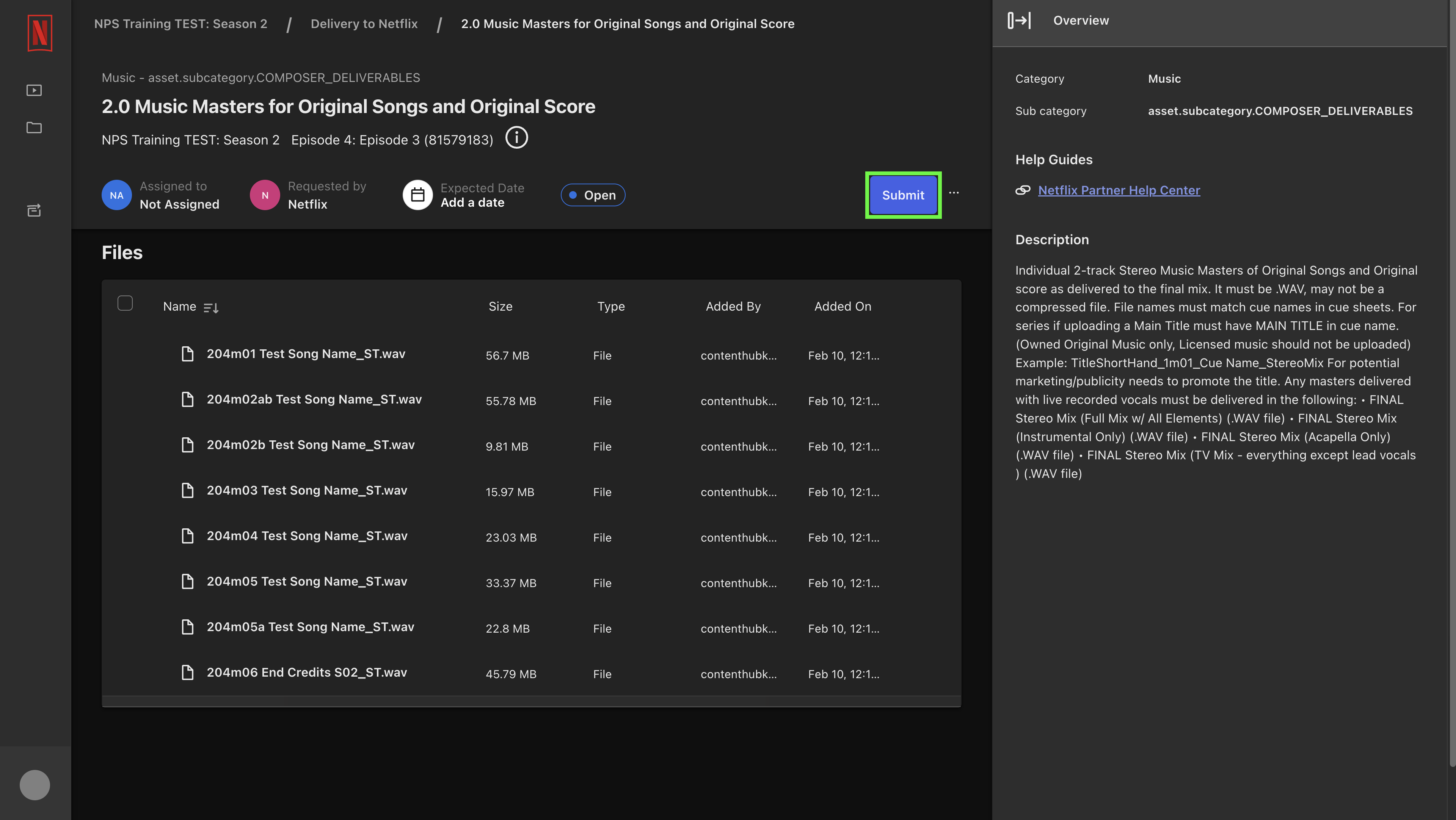Viewport: 1456px width, 820px height.
Task: Click file icon for 204m04 Test Song
Action: pos(188,536)
